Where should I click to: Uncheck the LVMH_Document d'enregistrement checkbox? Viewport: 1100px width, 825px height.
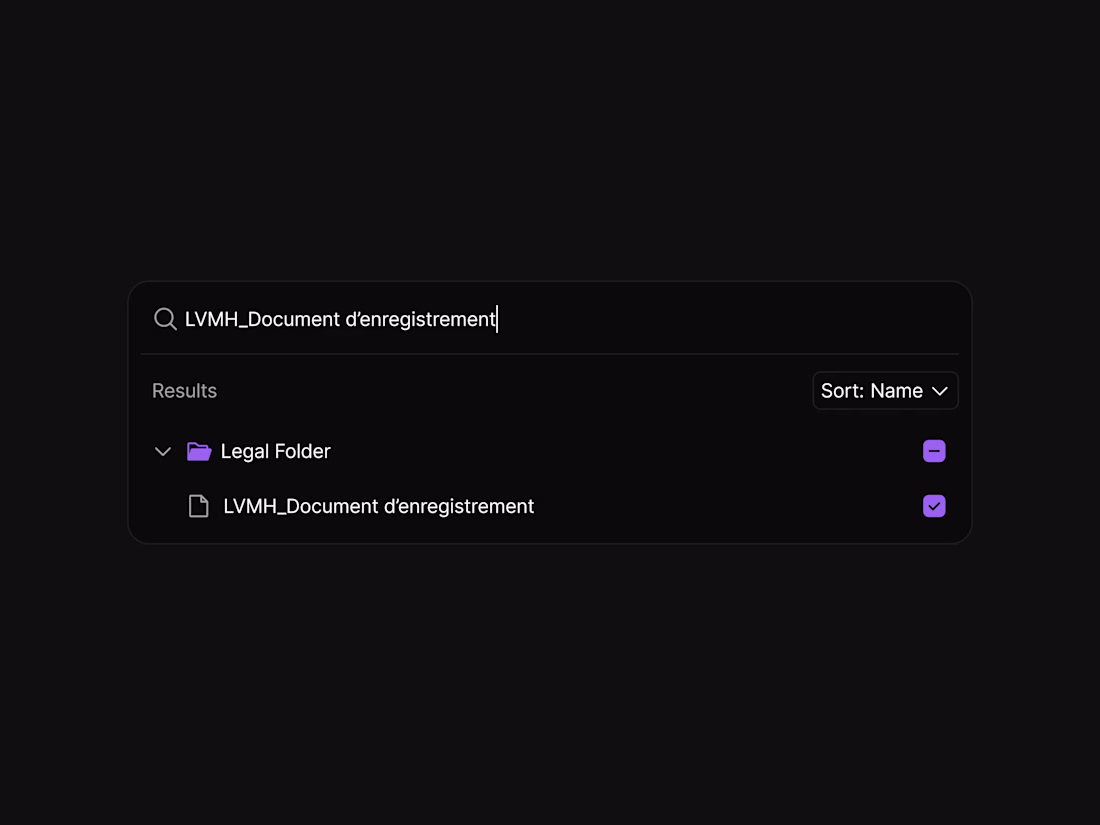click(x=934, y=507)
